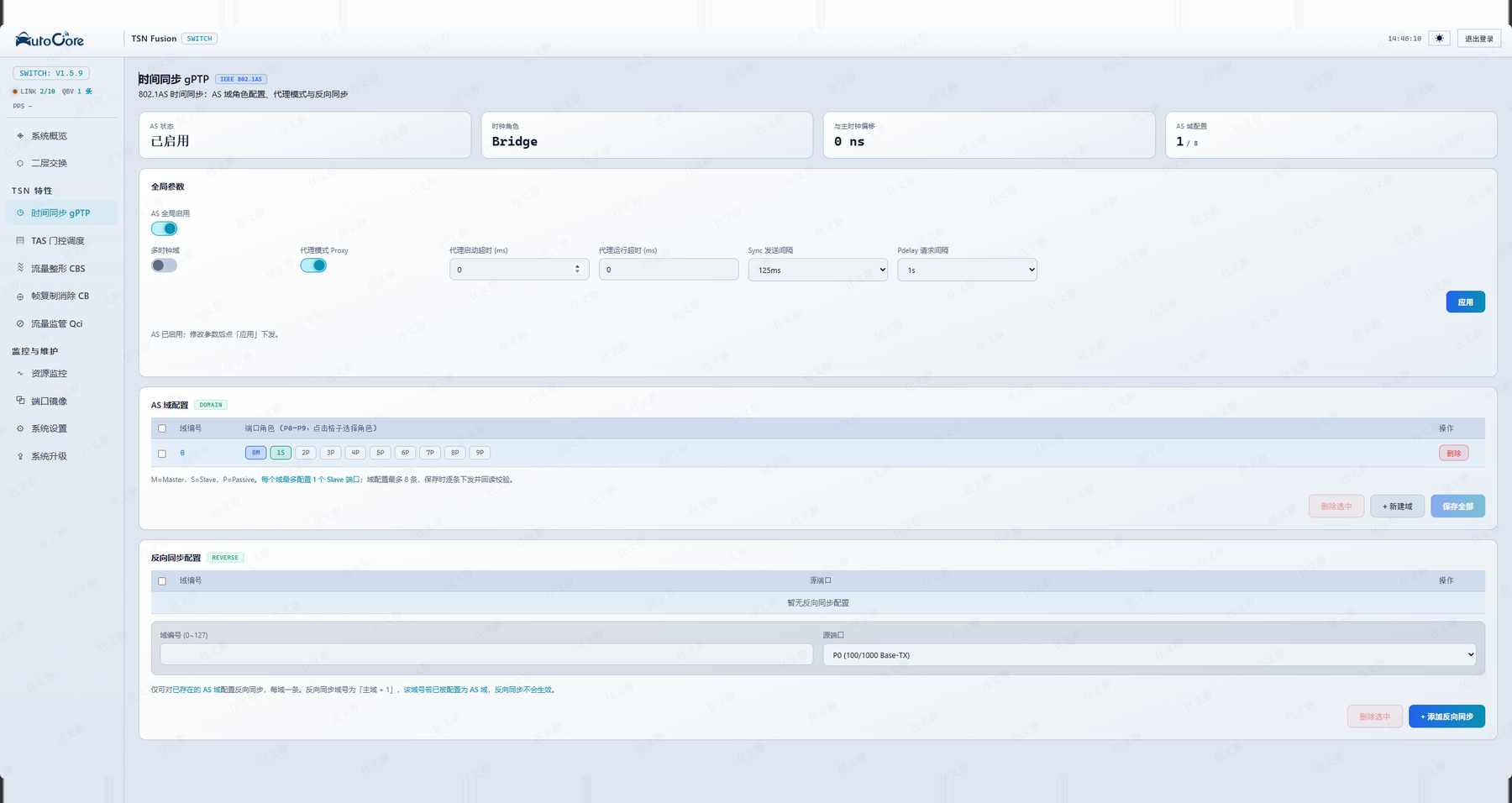This screenshot has width=1512, height=803.
Task: Click the 应用 apply button
Action: tap(1465, 302)
